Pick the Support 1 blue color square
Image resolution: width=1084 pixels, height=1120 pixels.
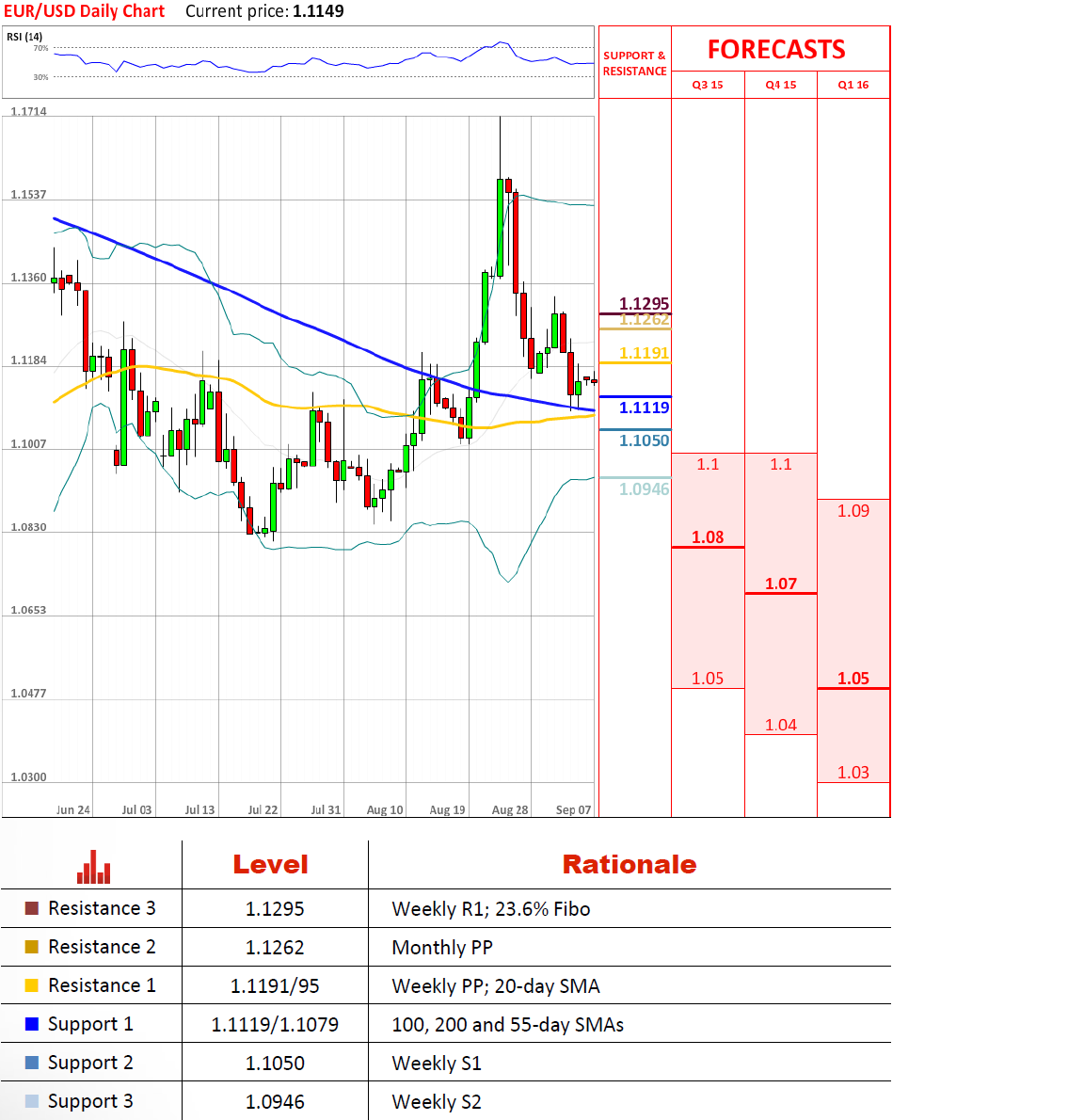32,1024
